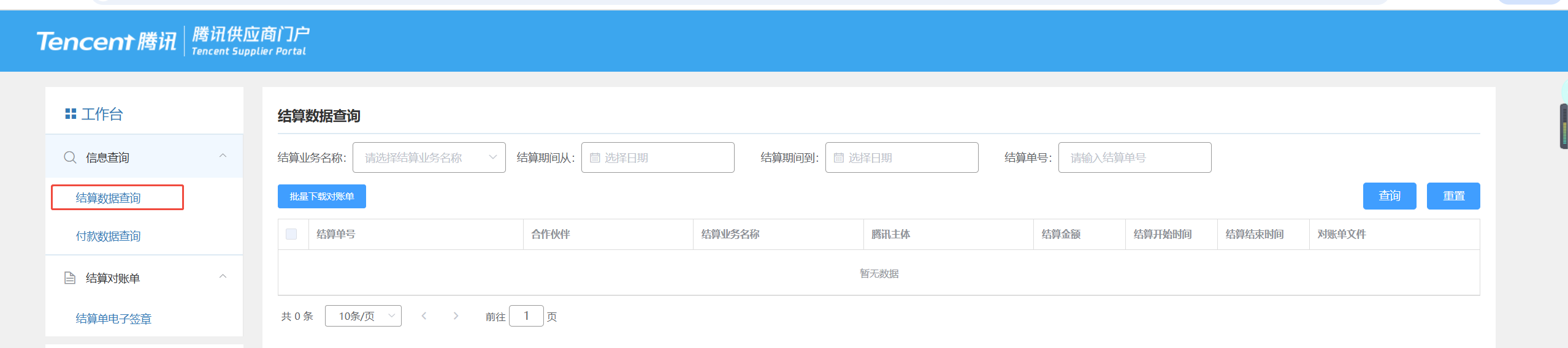1568x348 pixels.
Task: Click the 结算数据查询 page heading
Action: point(319,116)
